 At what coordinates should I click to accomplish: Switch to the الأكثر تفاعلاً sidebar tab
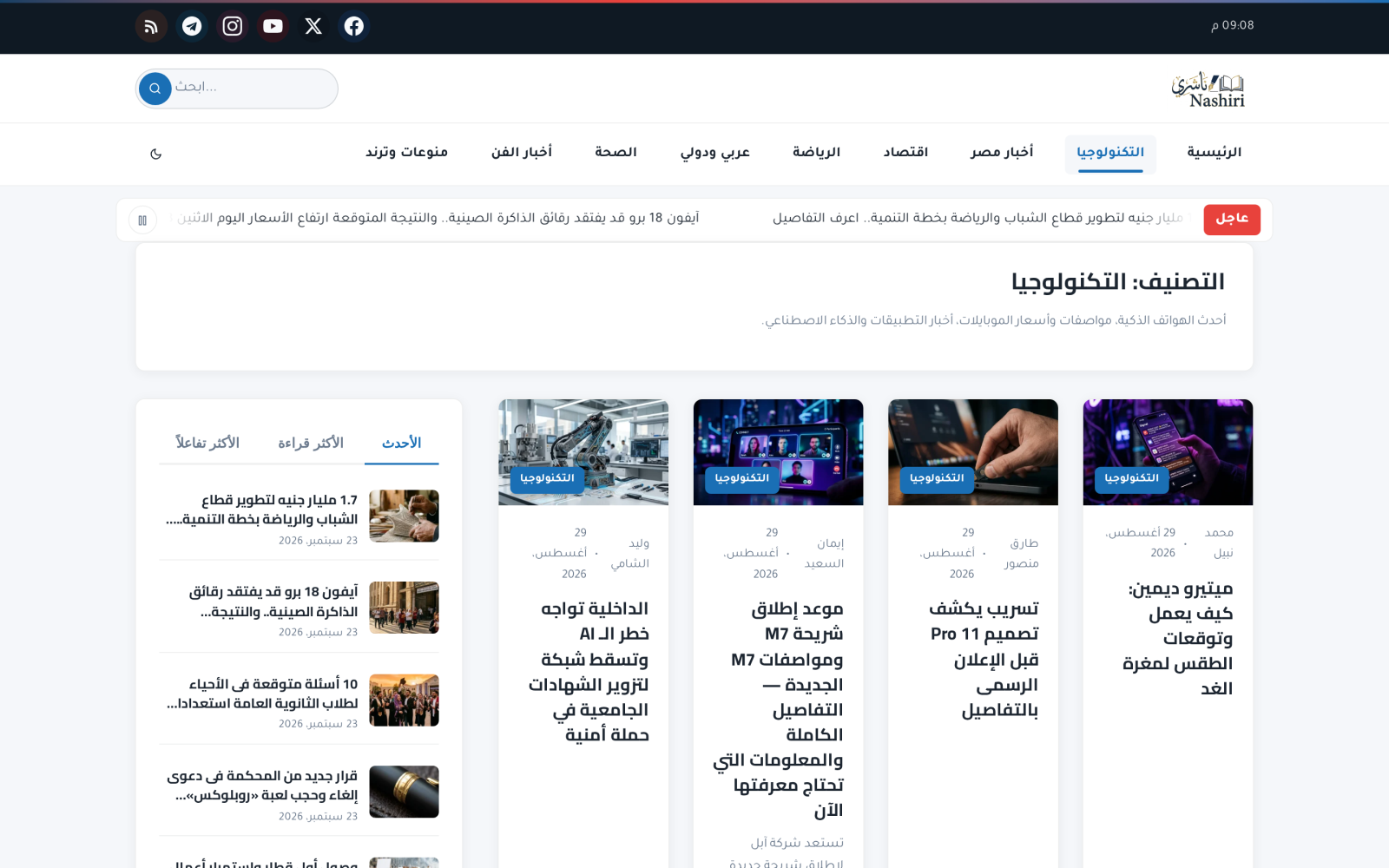tap(207, 444)
